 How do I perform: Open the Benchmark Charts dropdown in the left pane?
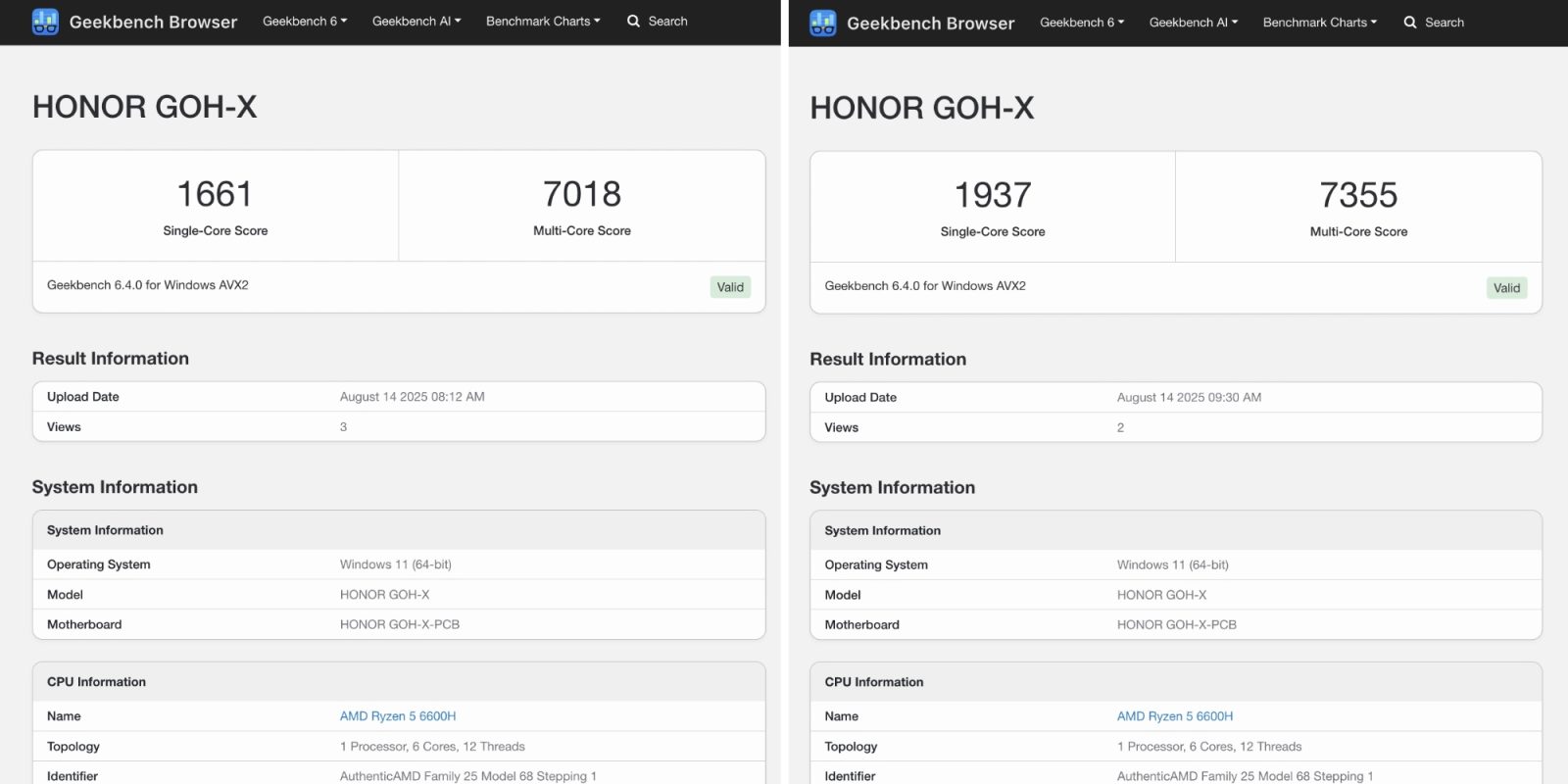click(543, 21)
